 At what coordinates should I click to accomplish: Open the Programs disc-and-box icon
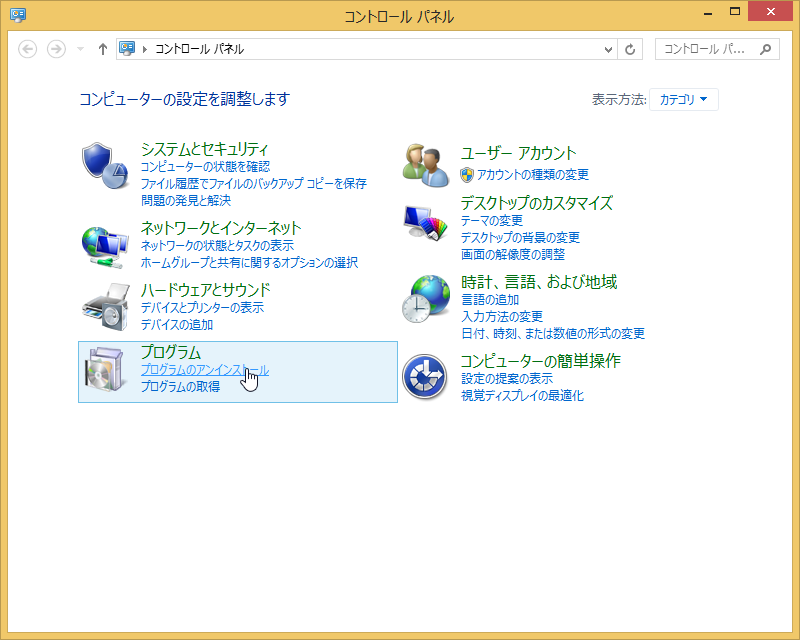tap(106, 371)
